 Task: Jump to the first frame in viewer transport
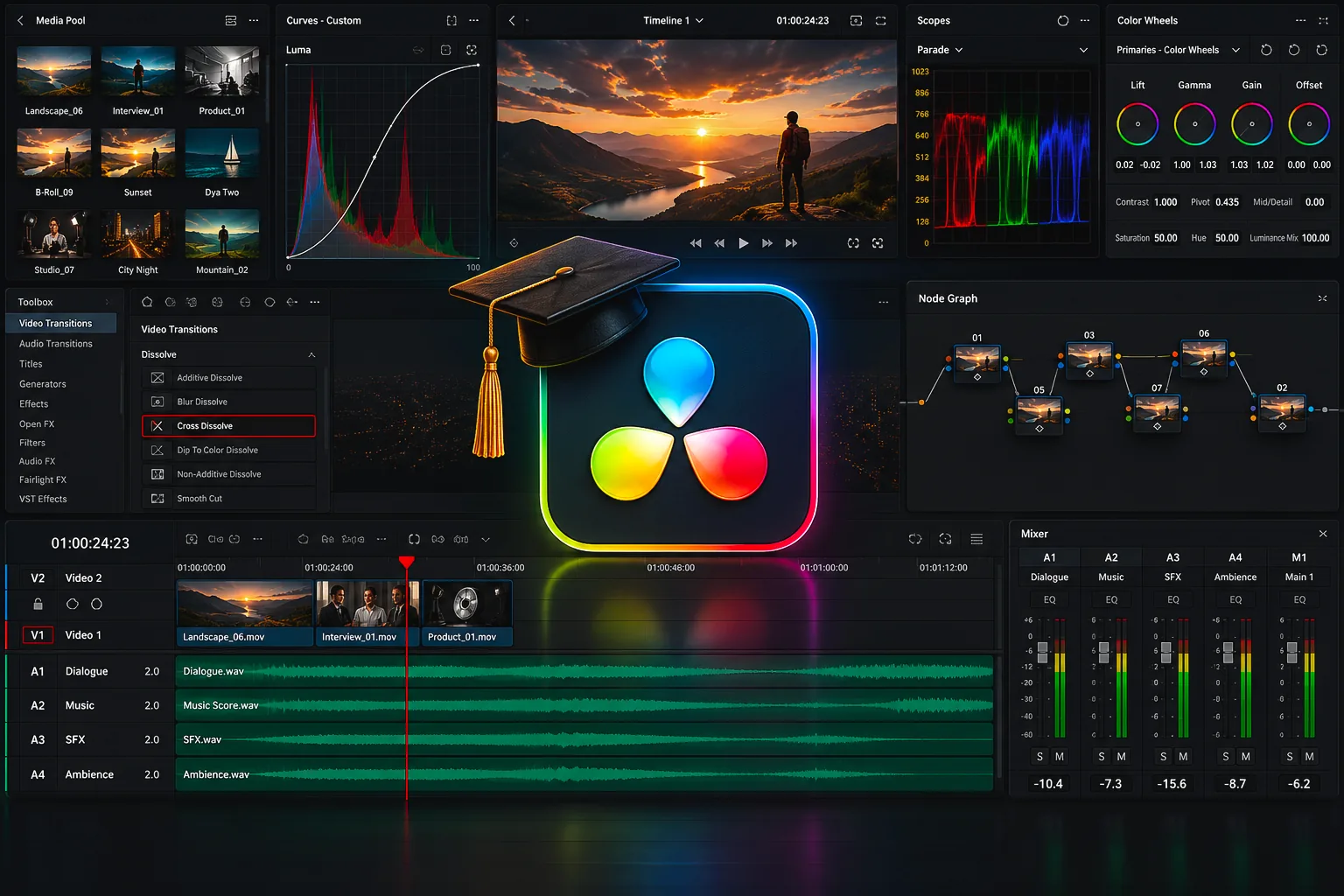(x=696, y=243)
